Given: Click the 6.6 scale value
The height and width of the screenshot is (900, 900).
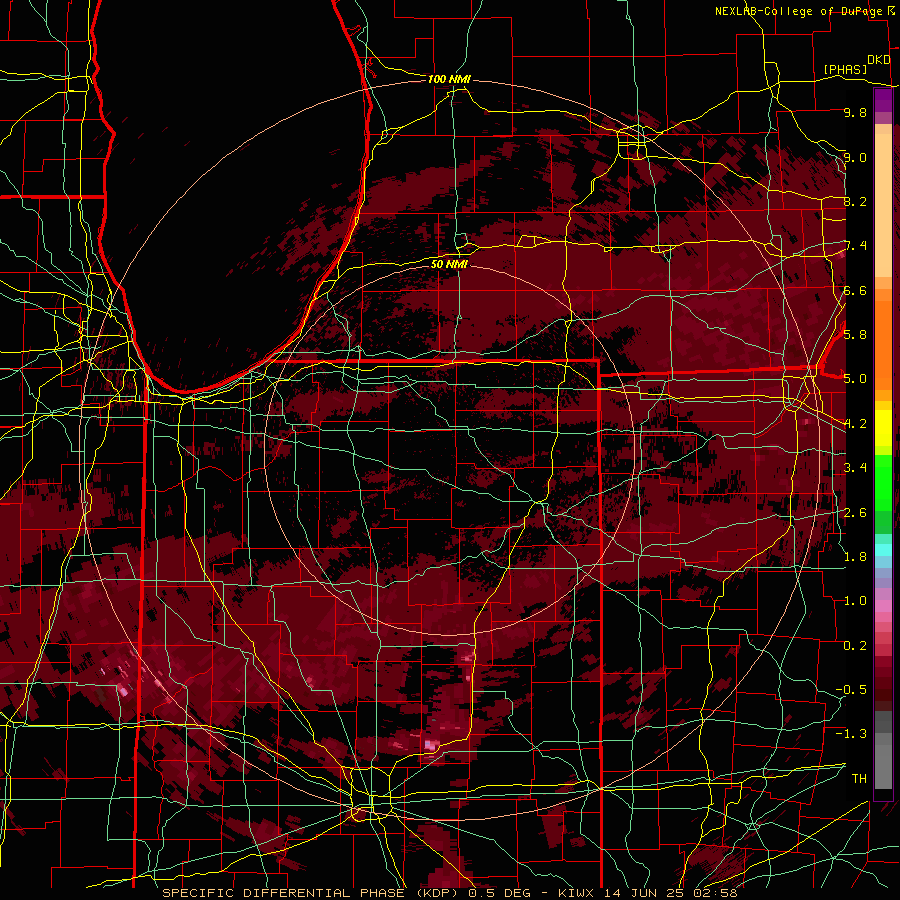Looking at the screenshot, I should coord(855,291).
